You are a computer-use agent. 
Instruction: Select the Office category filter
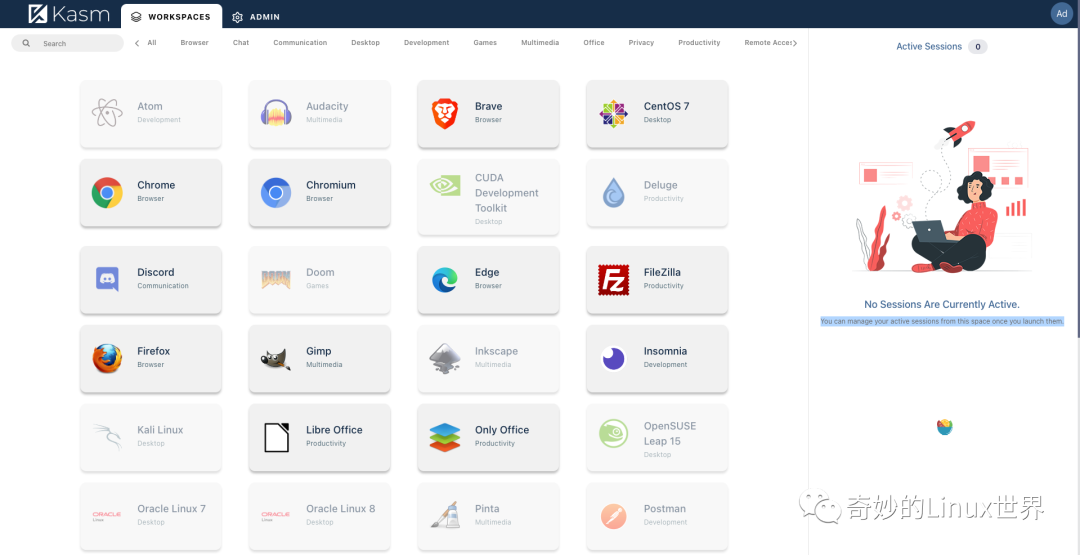click(x=594, y=43)
